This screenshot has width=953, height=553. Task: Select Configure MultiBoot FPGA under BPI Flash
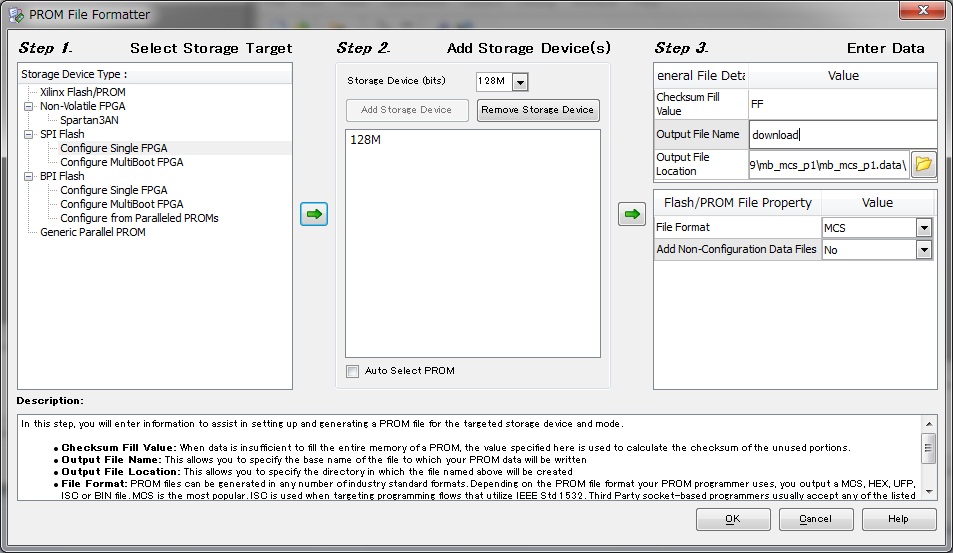coord(122,204)
